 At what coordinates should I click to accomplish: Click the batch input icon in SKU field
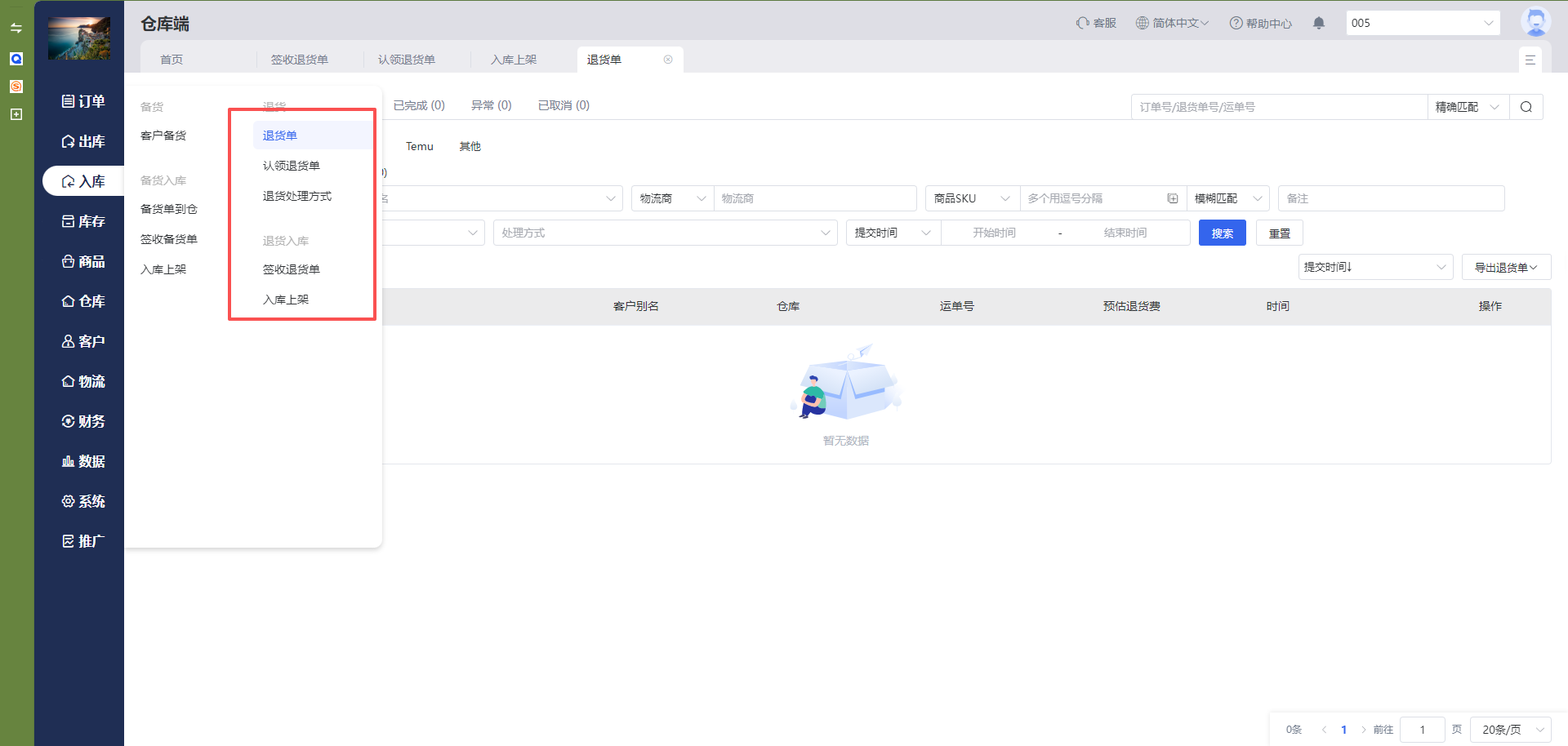[x=1173, y=198]
